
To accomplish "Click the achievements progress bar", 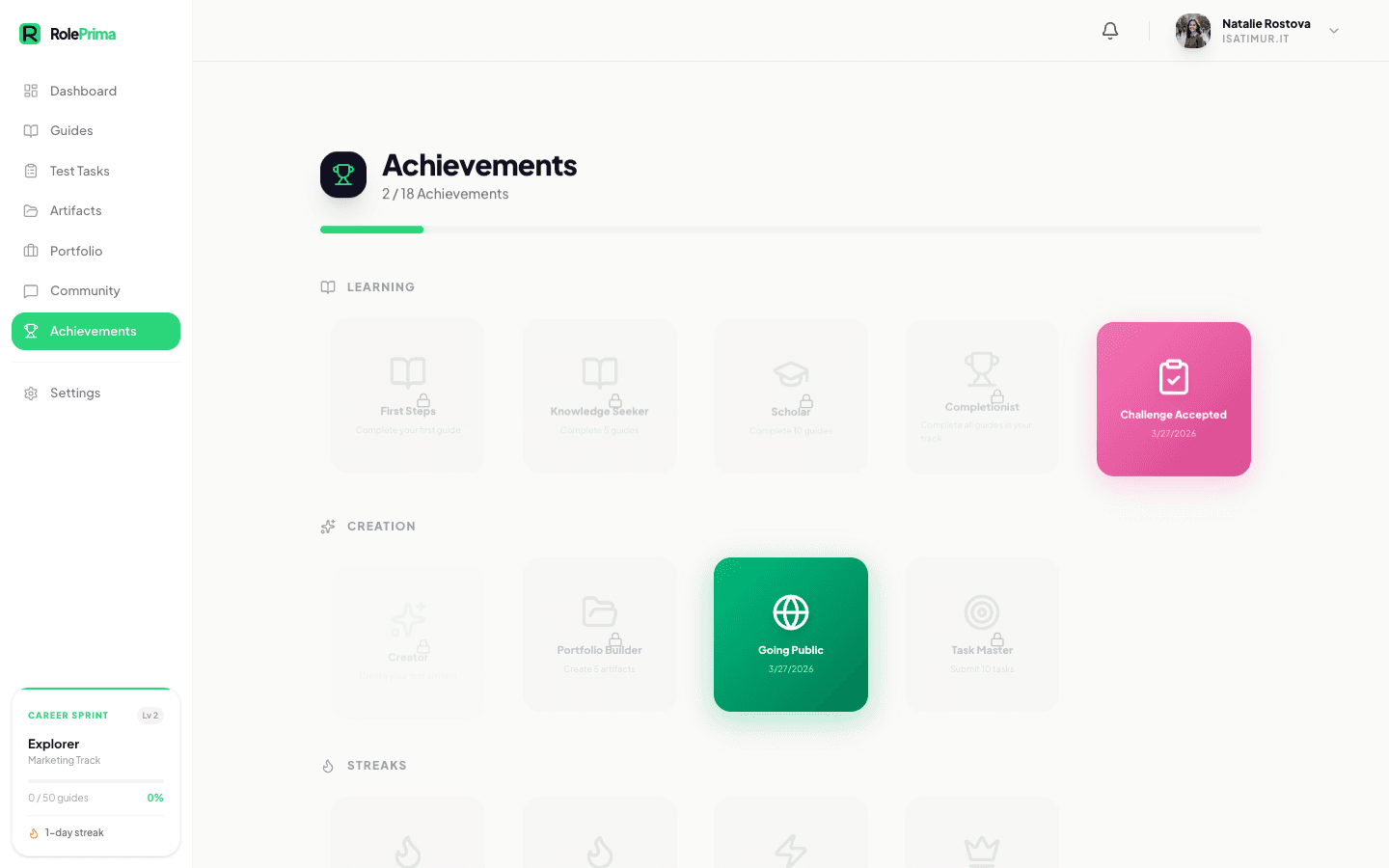I will click(x=790, y=229).
